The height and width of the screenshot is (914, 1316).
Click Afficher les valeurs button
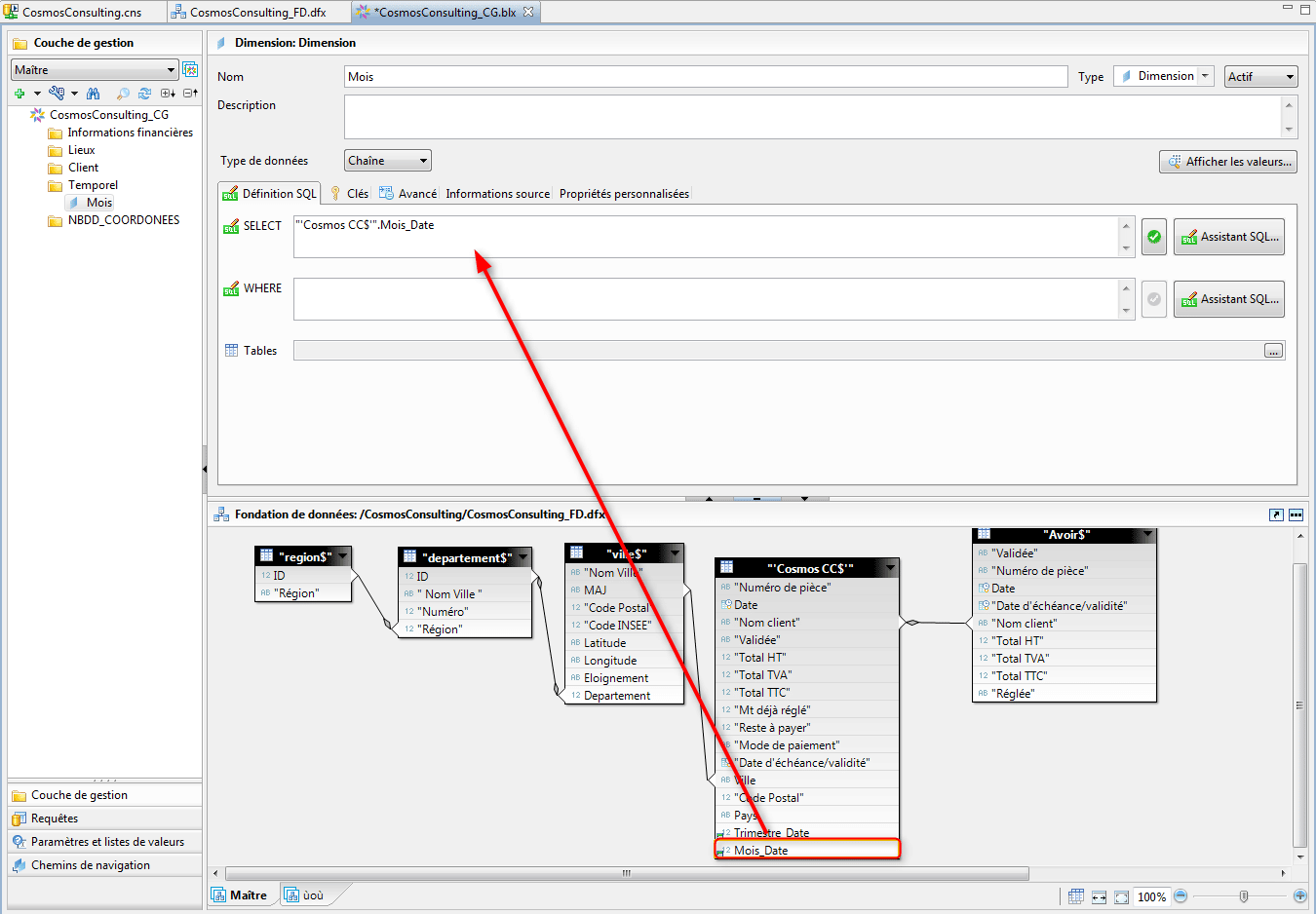[x=1228, y=162]
